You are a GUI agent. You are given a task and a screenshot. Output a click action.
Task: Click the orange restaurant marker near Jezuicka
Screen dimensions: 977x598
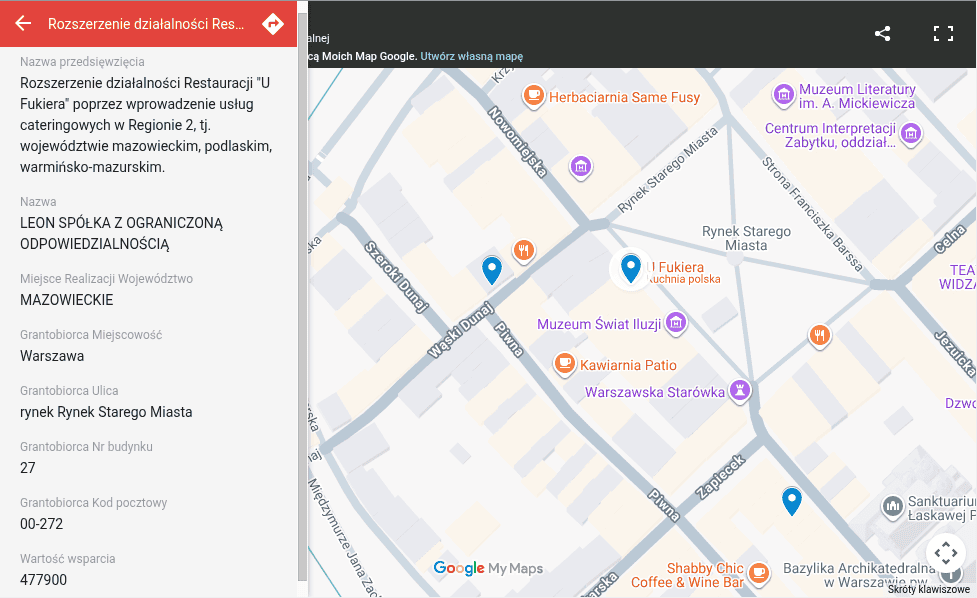820,336
